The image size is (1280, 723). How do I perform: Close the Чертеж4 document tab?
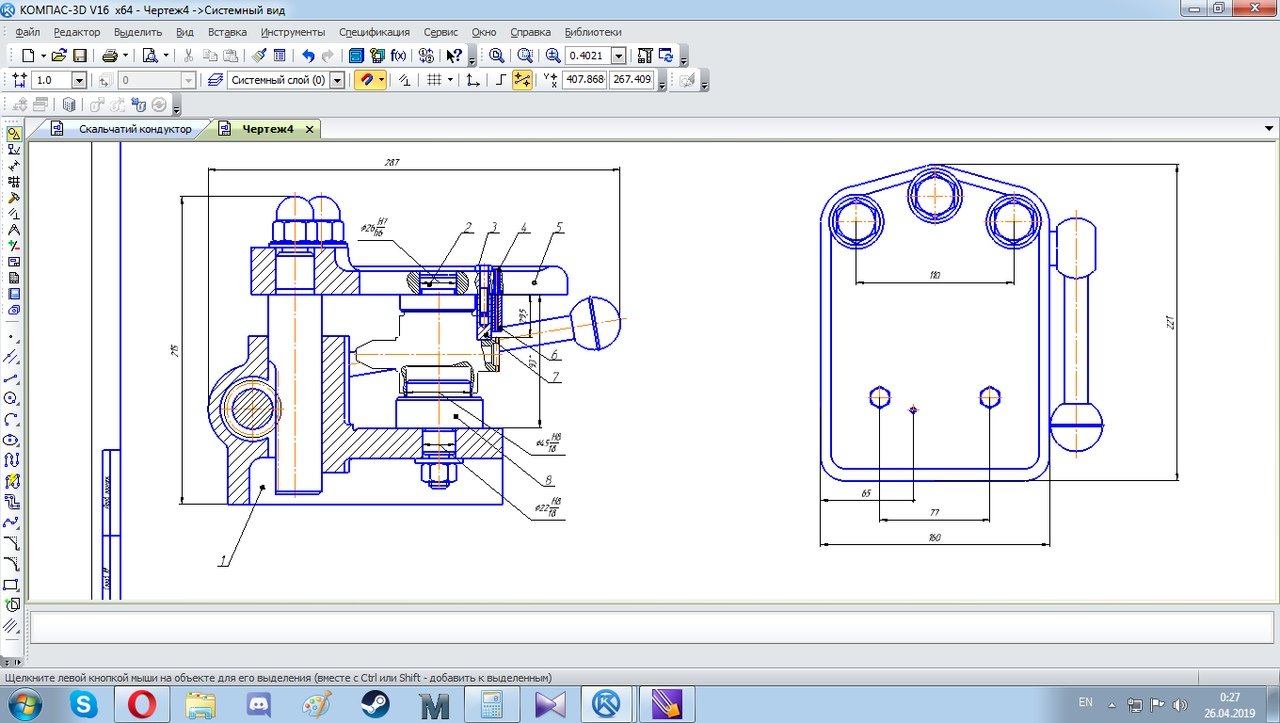(309, 129)
